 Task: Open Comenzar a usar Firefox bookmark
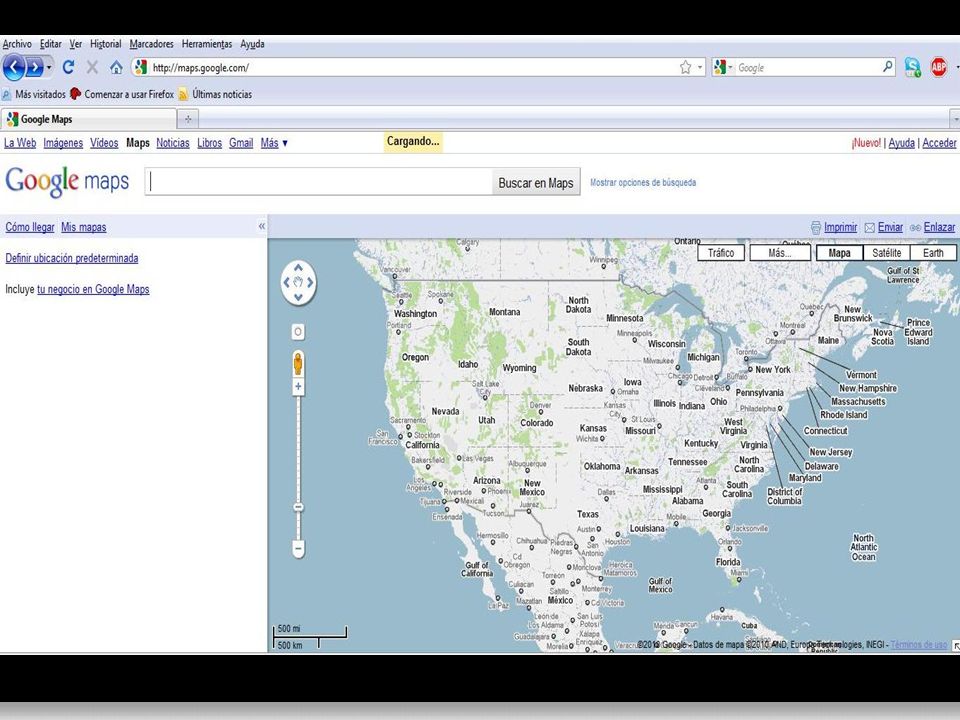click(x=122, y=94)
